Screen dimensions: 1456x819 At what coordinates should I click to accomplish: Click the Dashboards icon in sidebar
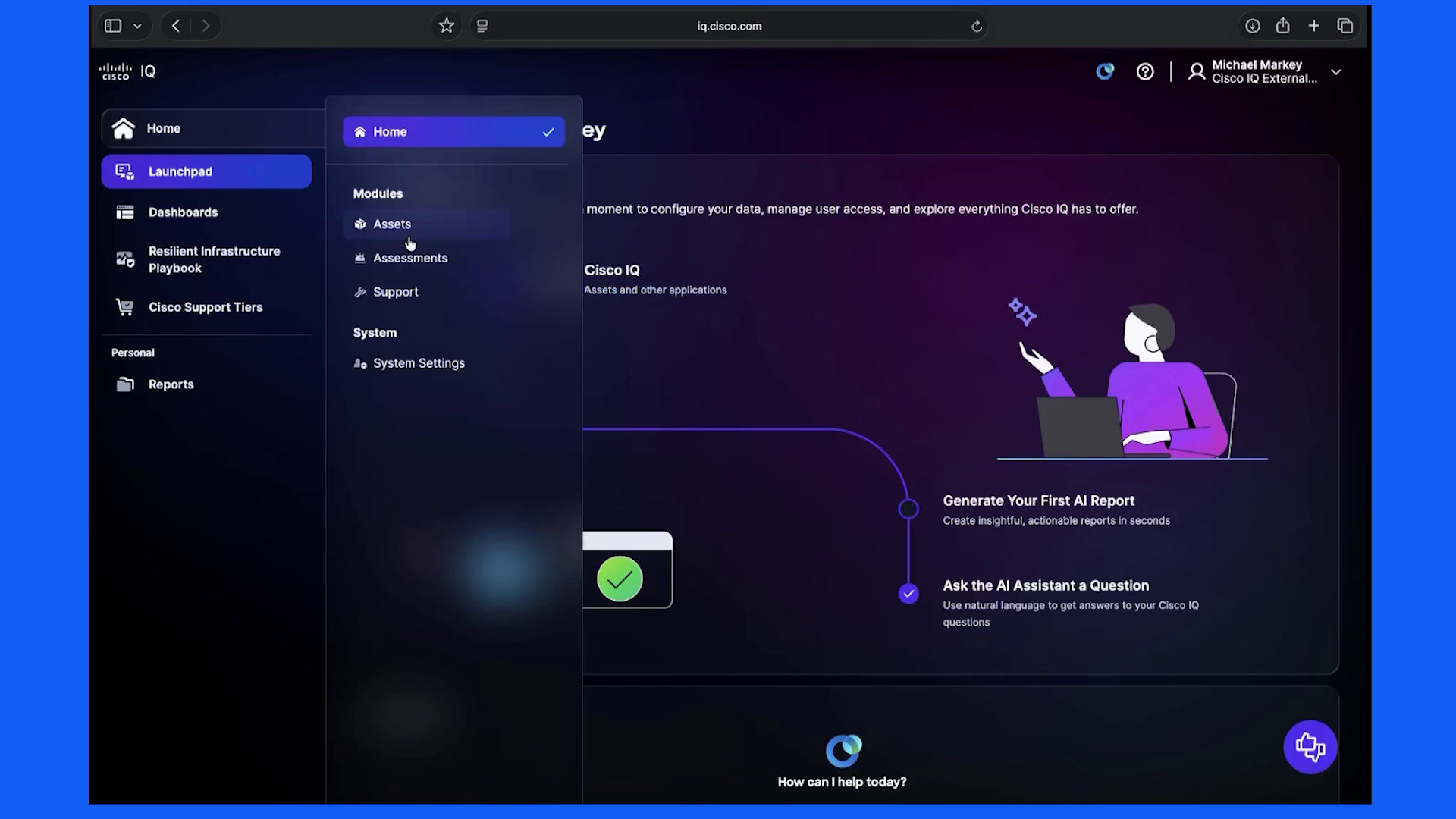125,212
